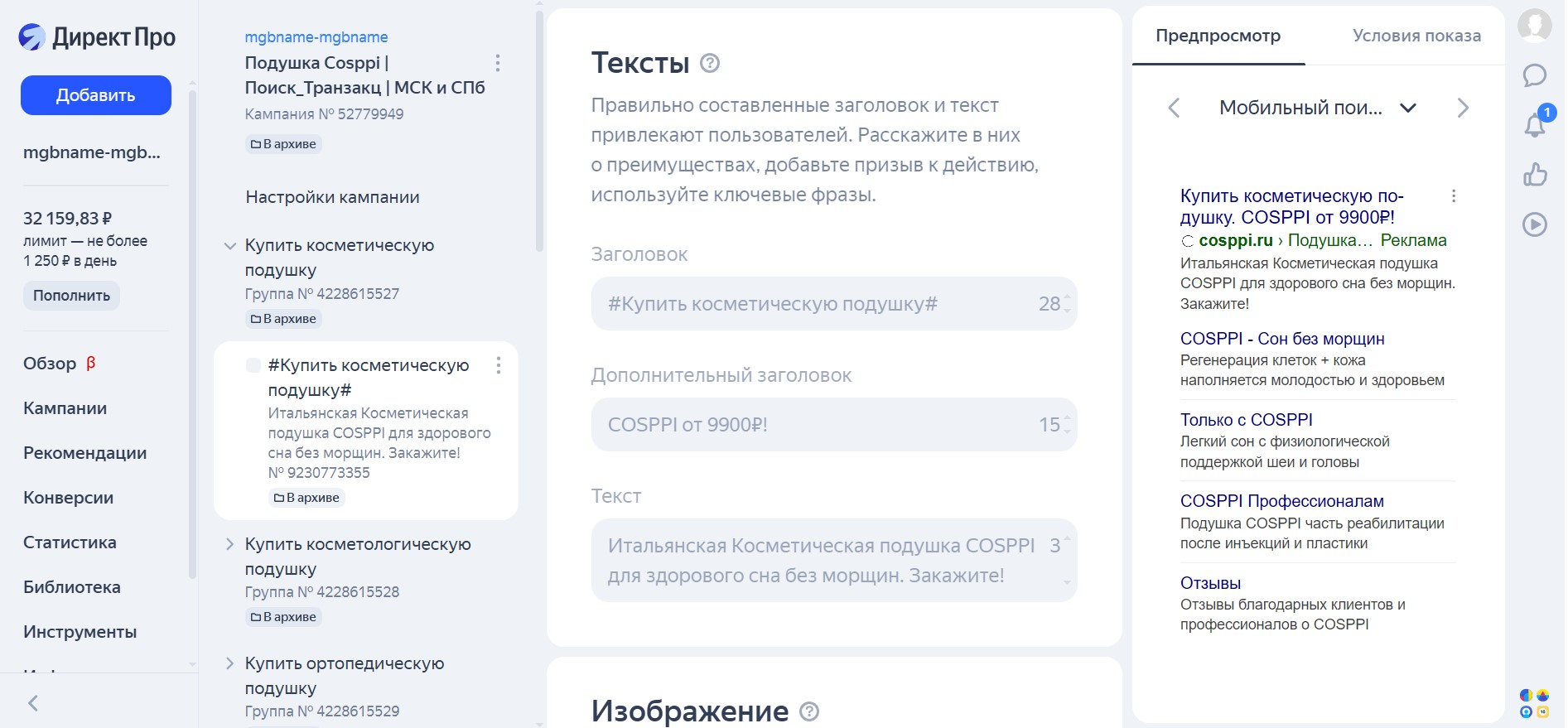Collapse the left sidebar arrow
1568x728 pixels.
(x=33, y=703)
